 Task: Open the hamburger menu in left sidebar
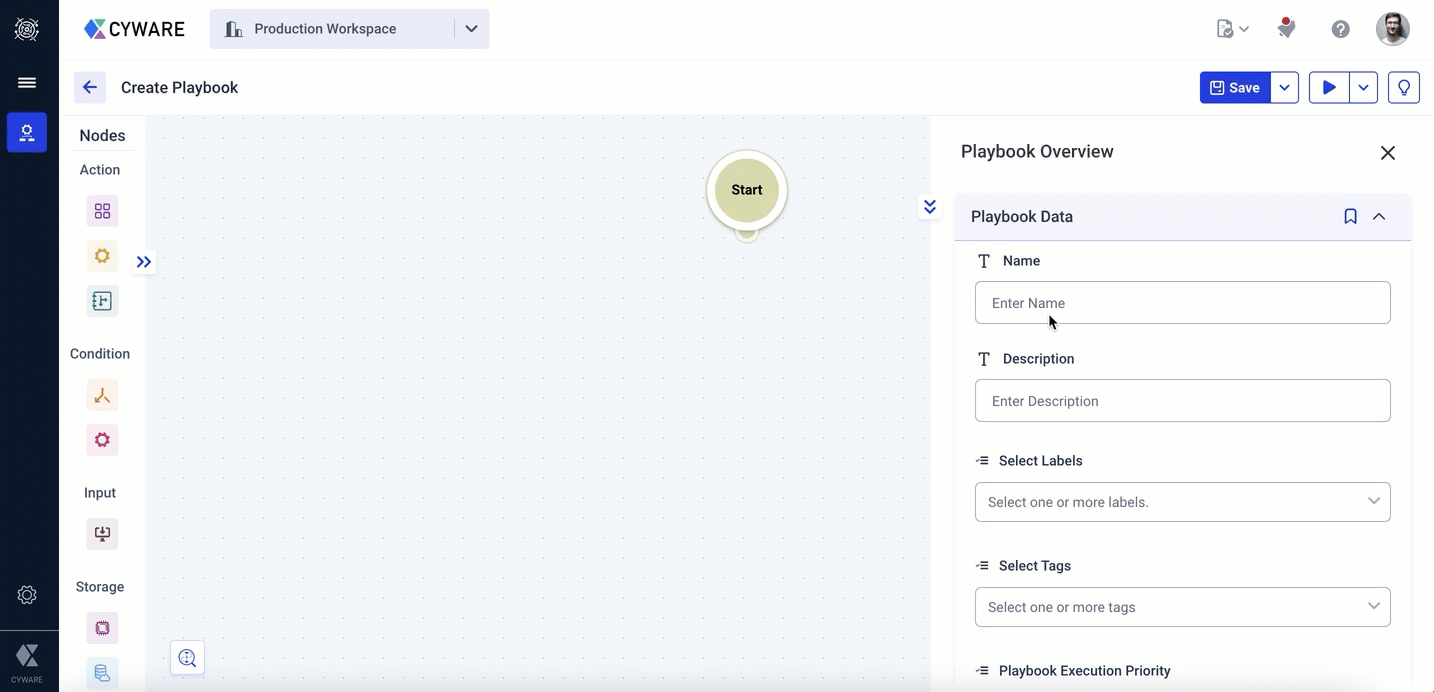(x=27, y=83)
